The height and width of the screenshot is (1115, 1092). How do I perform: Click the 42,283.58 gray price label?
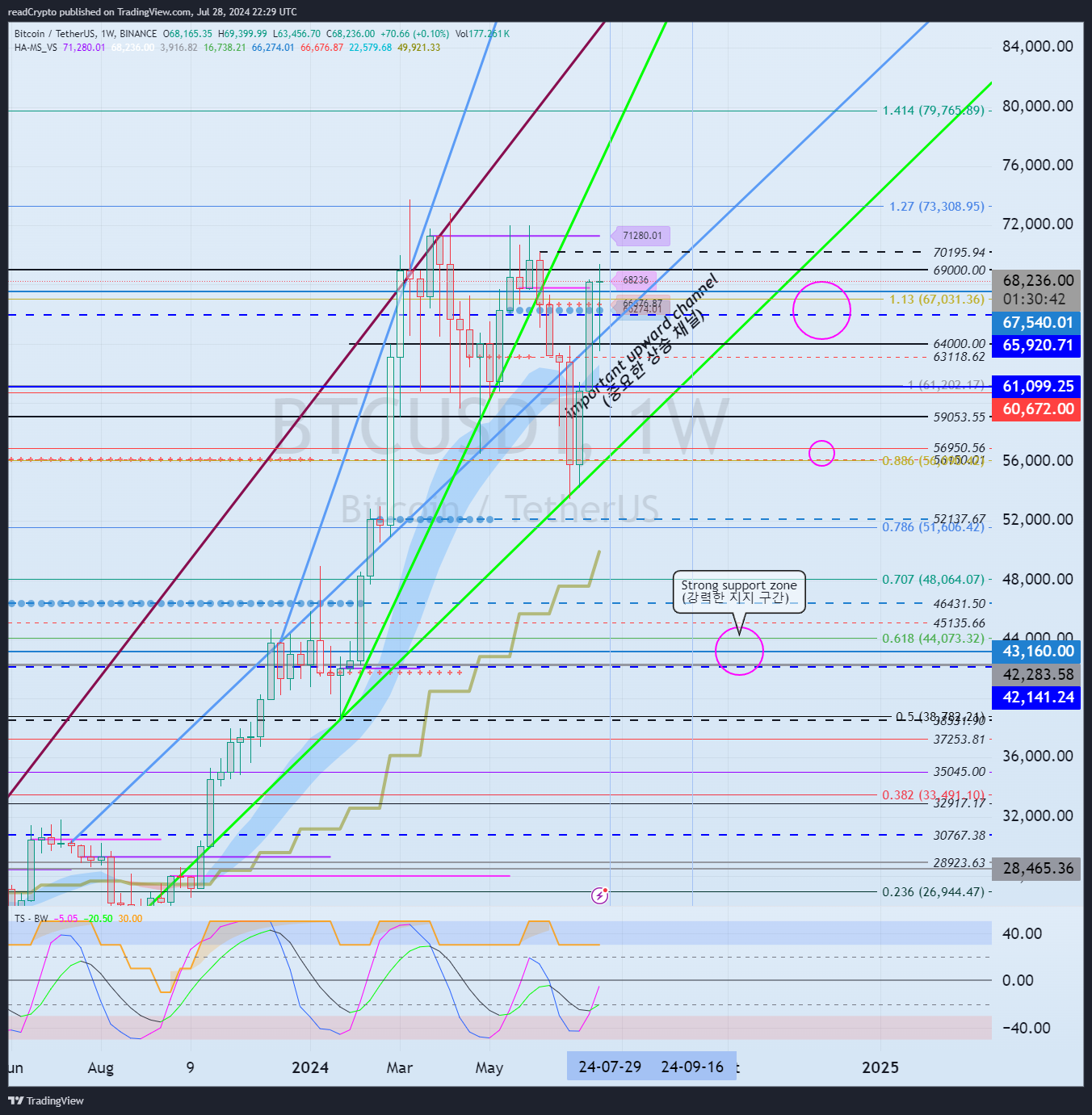1038,674
